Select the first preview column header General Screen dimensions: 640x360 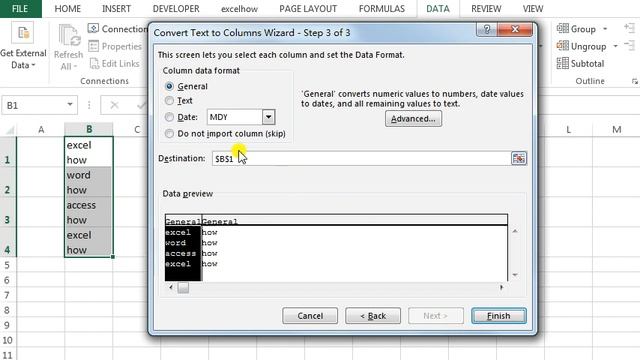pyautogui.click(x=183, y=221)
